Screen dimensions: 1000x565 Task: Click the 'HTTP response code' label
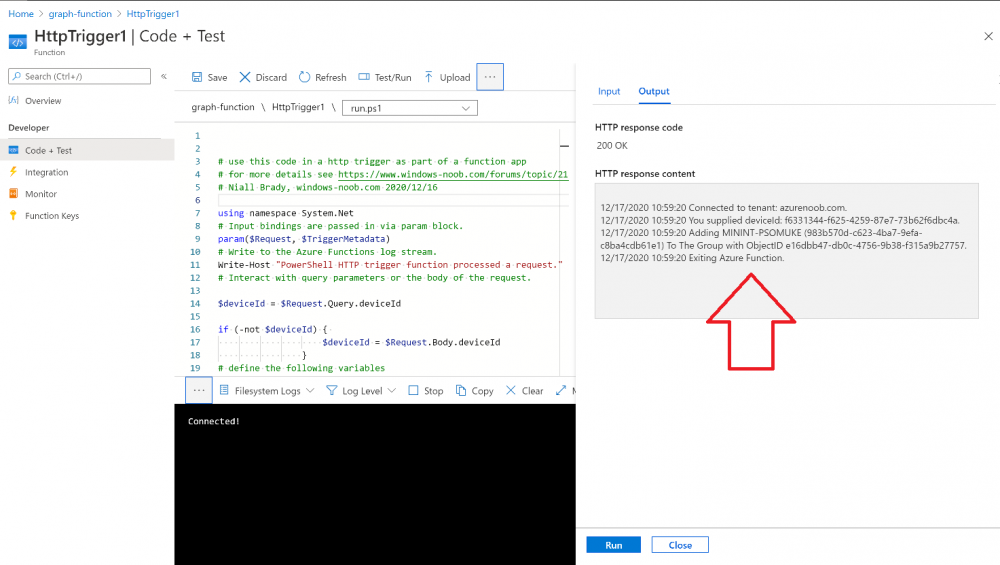(x=639, y=128)
